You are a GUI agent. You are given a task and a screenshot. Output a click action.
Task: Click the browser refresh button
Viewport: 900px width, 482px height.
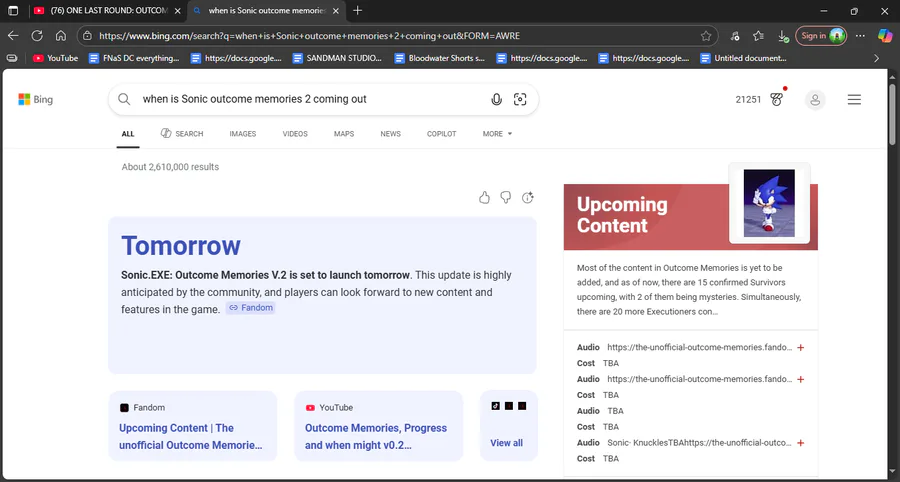[x=37, y=35]
